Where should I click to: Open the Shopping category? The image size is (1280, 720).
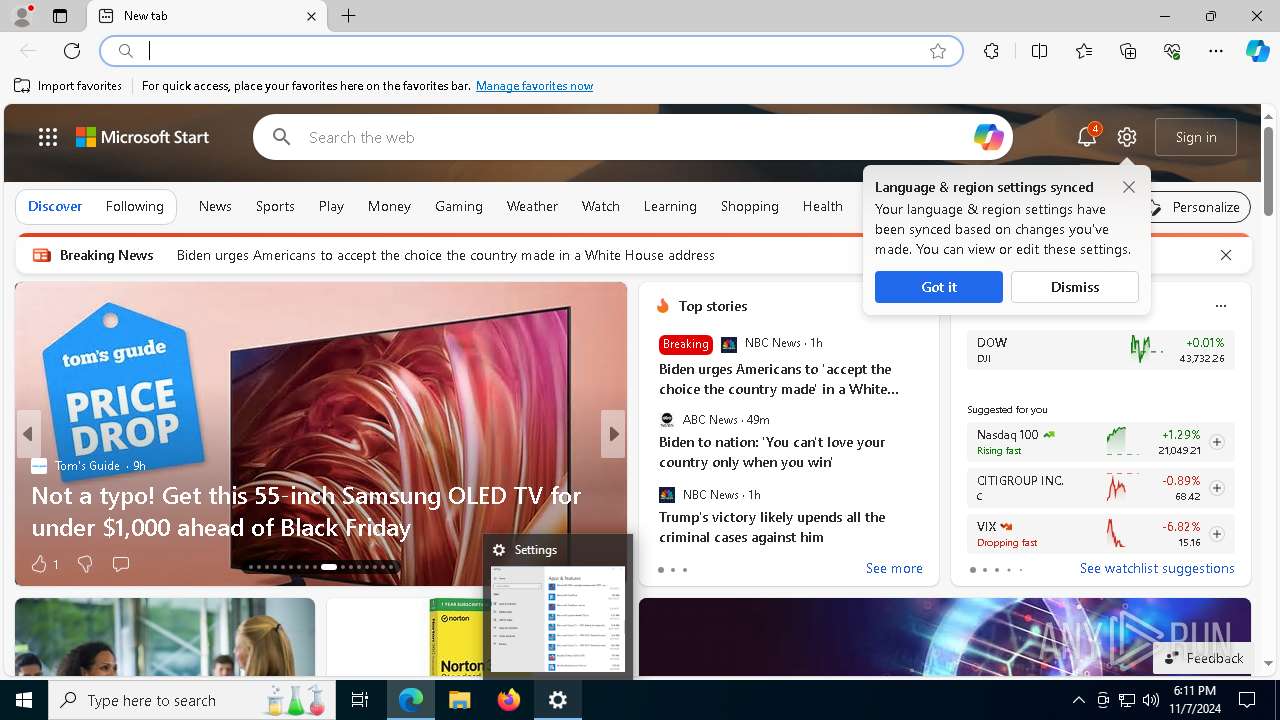pos(749,206)
